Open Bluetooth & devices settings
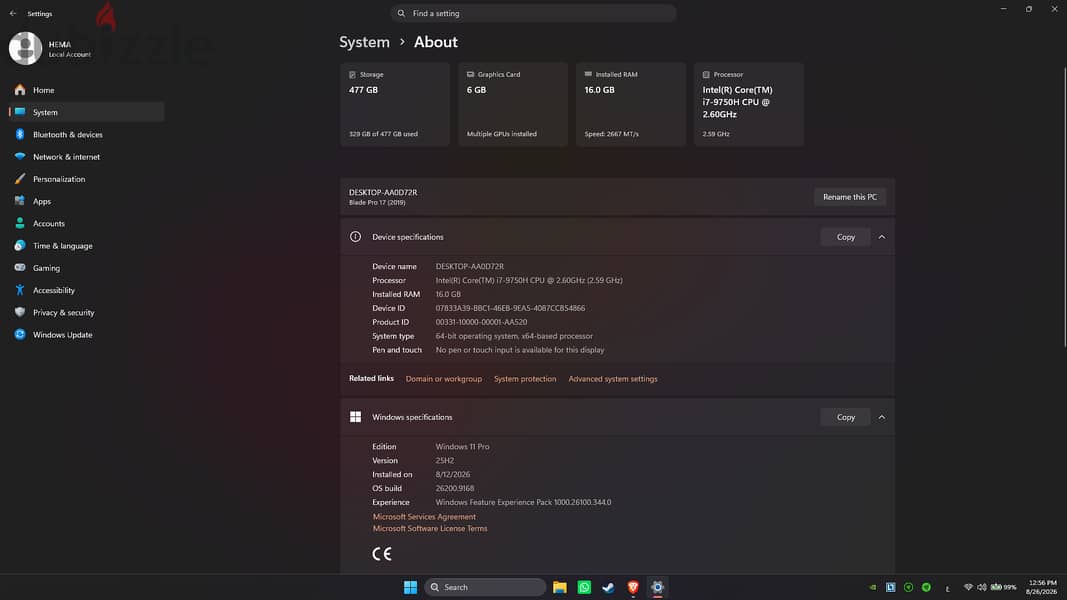1067x600 pixels. click(86, 135)
